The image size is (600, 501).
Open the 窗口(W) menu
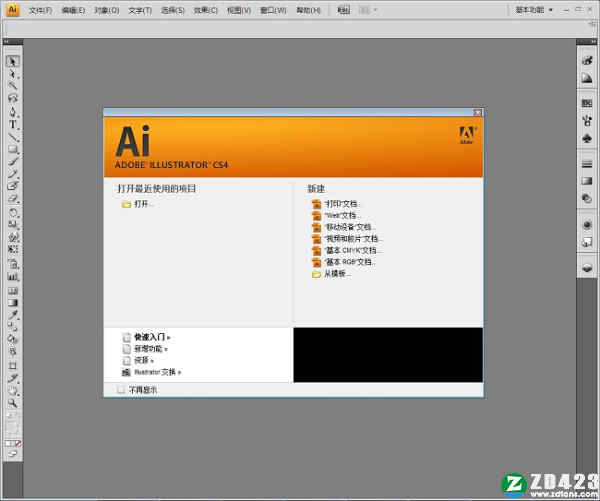pos(273,10)
